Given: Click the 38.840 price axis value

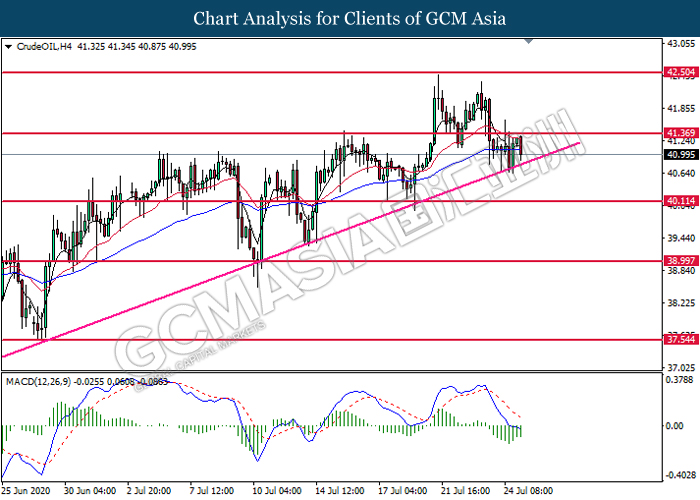Looking at the screenshot, I should (681, 271).
